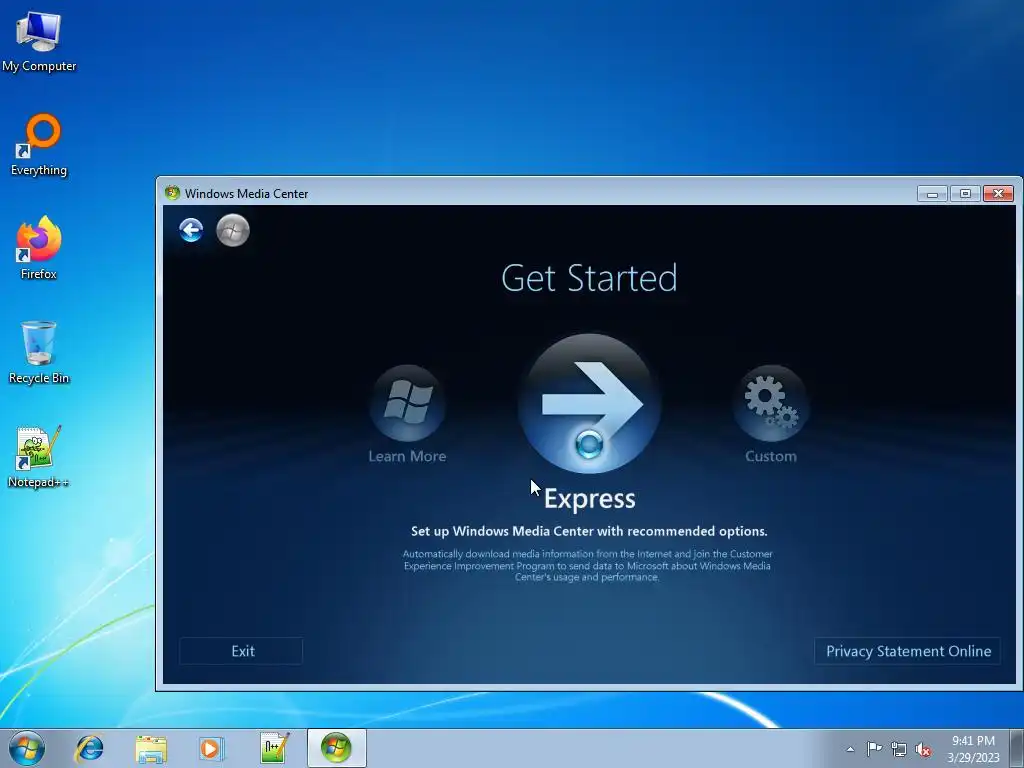1024x768 pixels.
Task: Open the Everything search shortcut
Action: (x=39, y=144)
